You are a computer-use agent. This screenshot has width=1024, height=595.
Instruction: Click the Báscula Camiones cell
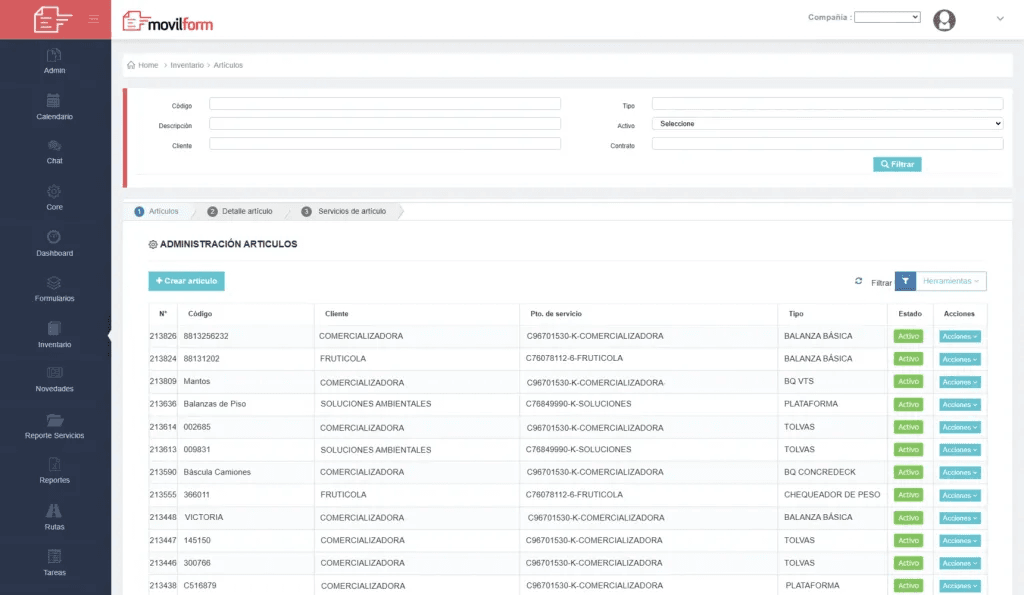217,472
